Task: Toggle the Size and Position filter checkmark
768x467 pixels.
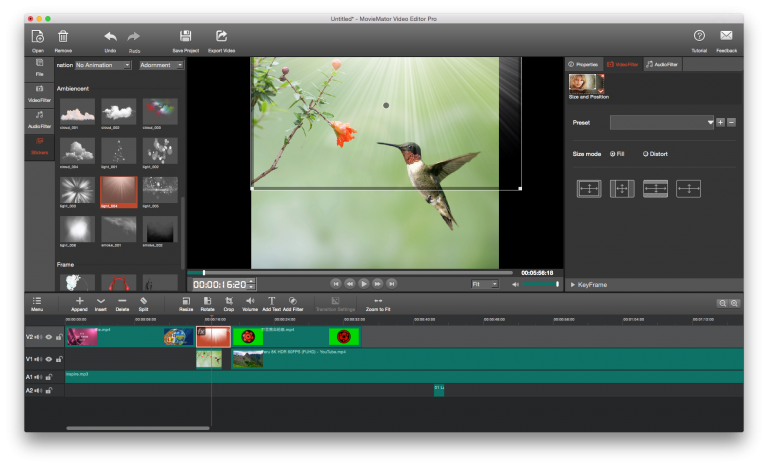Action: pyautogui.click(x=601, y=91)
